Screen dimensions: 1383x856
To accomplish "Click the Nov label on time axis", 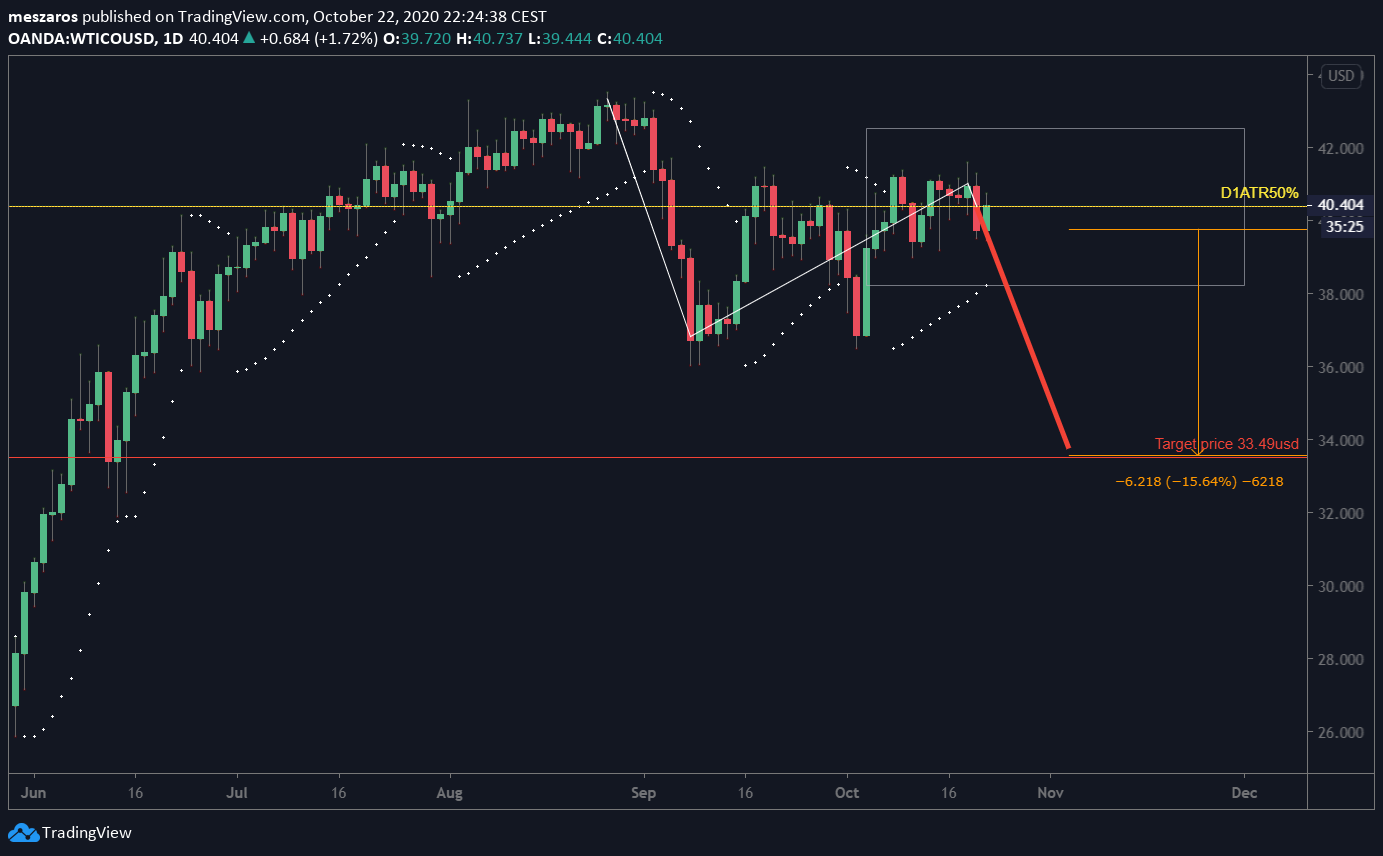I will tap(1051, 792).
